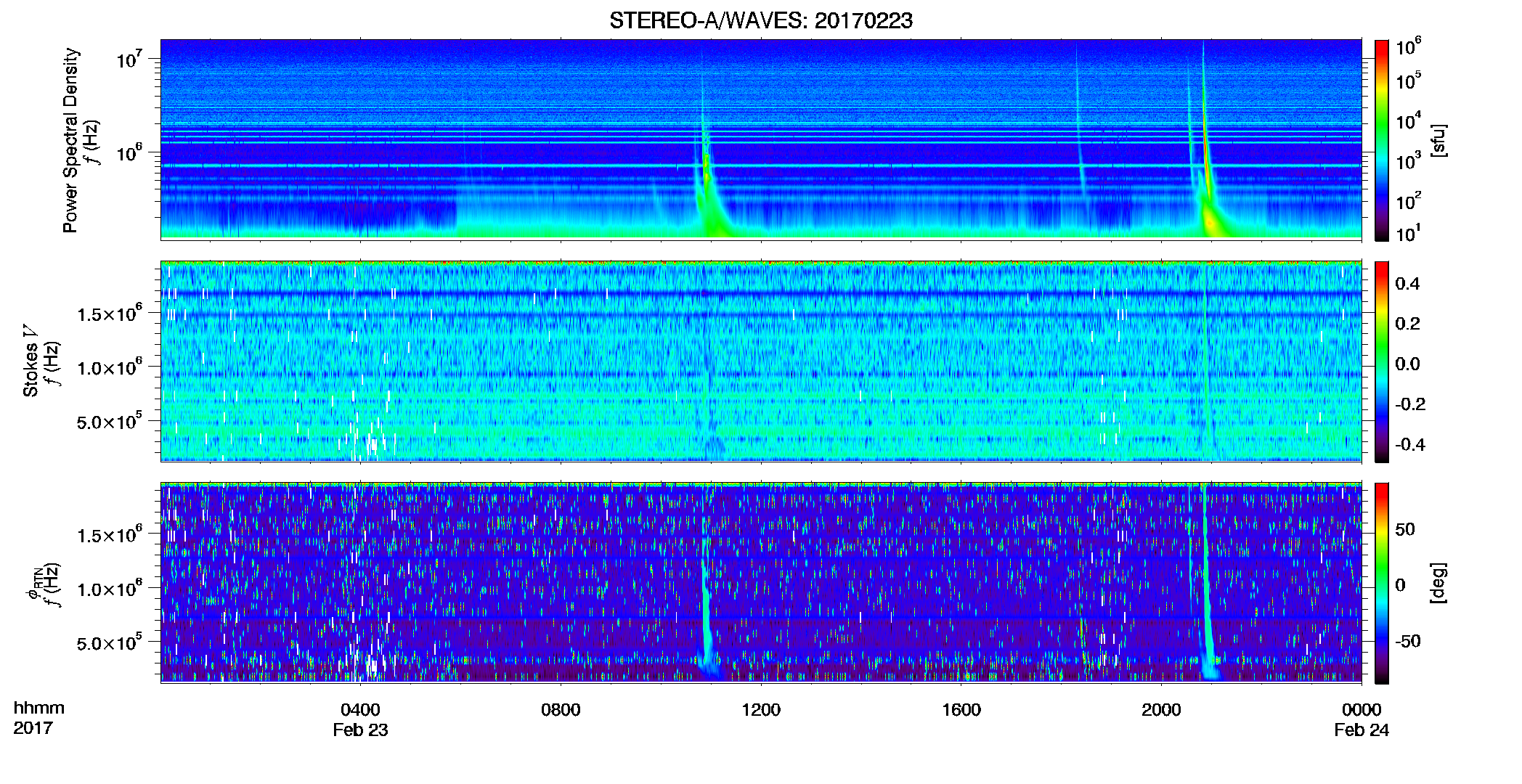Select the "Feb 24" date label
The width and height of the screenshot is (1522, 784).
[x=1362, y=730]
